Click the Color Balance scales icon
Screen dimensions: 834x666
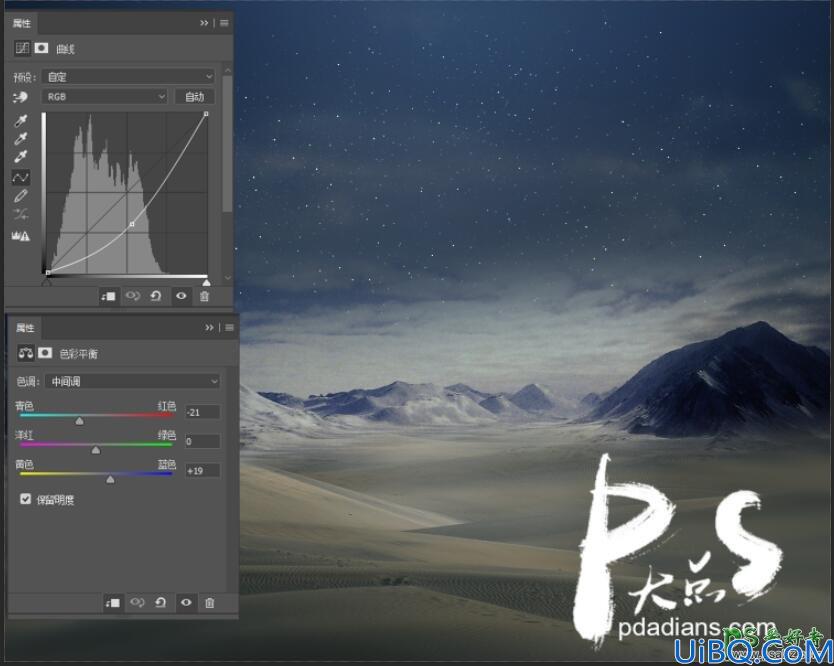pyautogui.click(x=26, y=353)
